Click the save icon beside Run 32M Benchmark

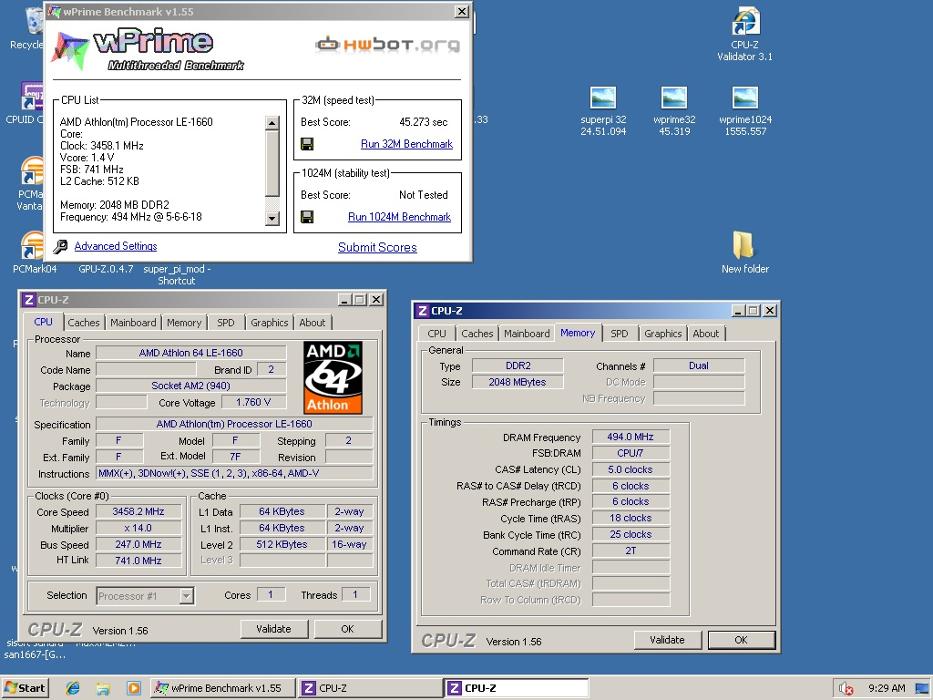[307, 144]
